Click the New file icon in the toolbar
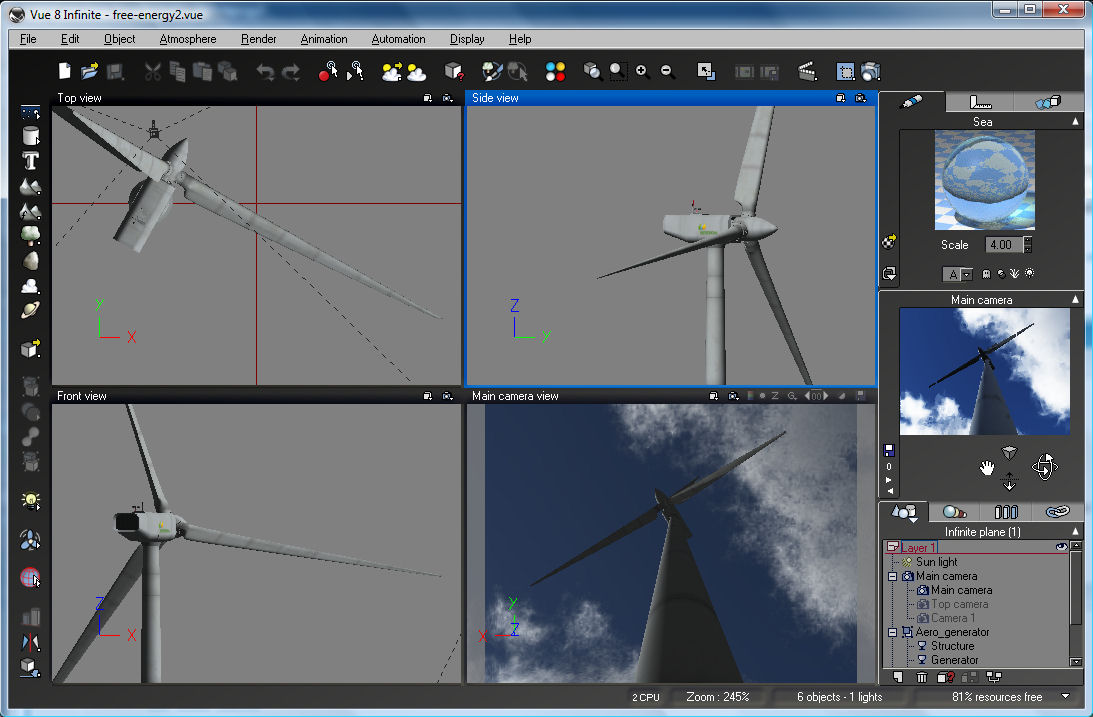This screenshot has height=717, width=1093. pyautogui.click(x=65, y=71)
